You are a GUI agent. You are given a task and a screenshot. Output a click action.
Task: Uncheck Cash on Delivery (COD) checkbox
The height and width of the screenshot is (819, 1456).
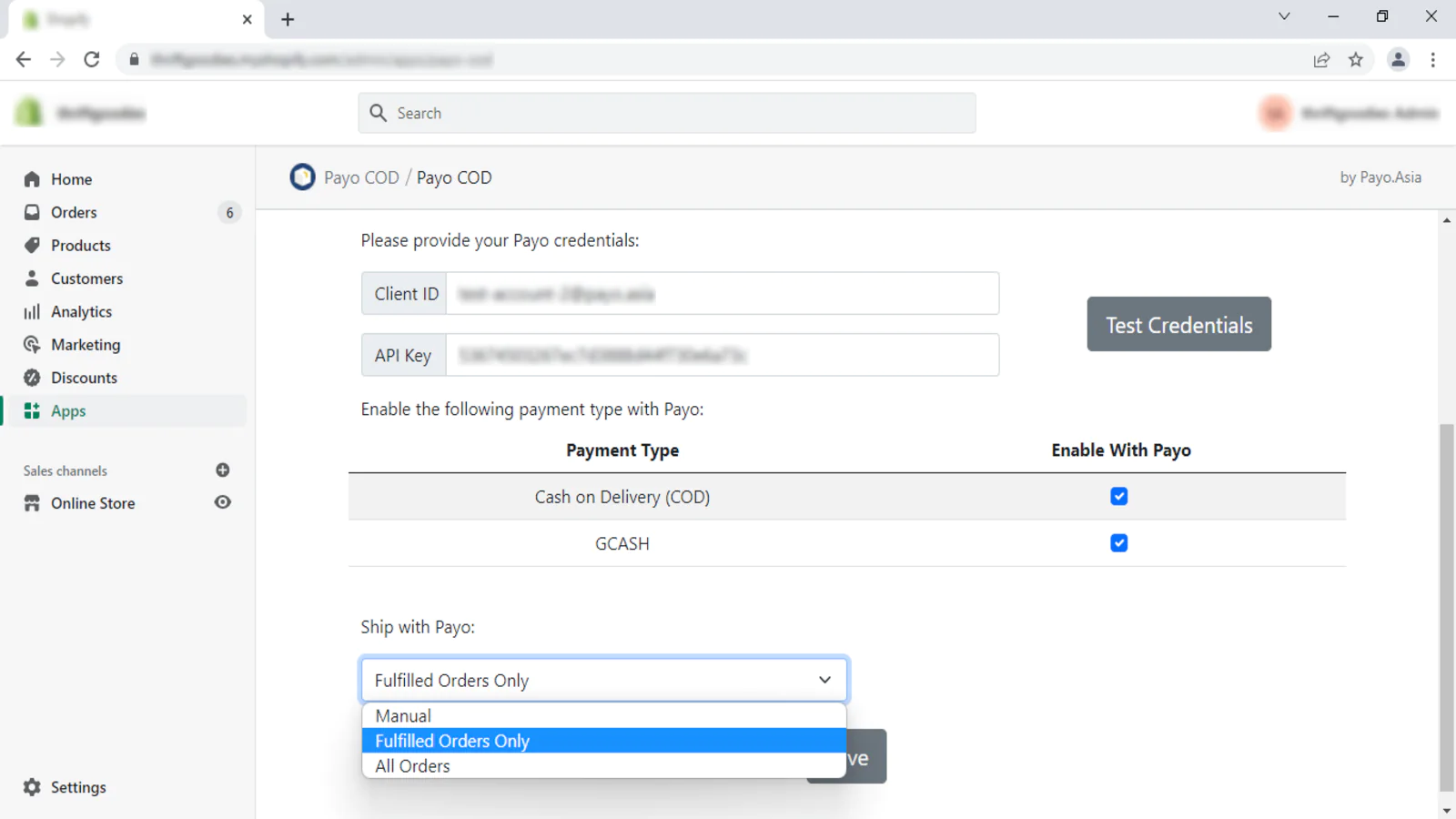tap(1119, 496)
